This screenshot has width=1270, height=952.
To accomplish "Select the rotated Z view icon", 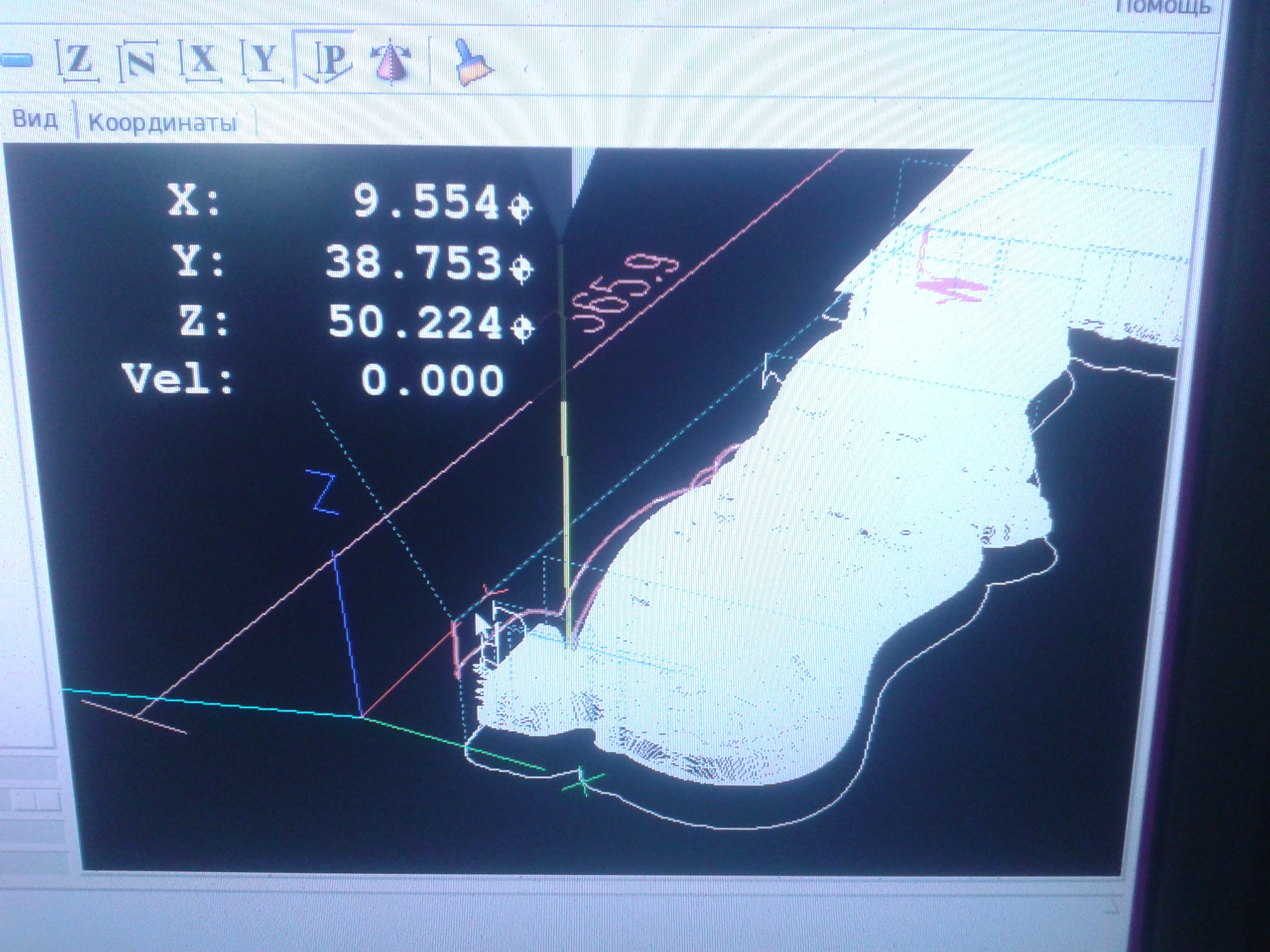I will point(140,62).
